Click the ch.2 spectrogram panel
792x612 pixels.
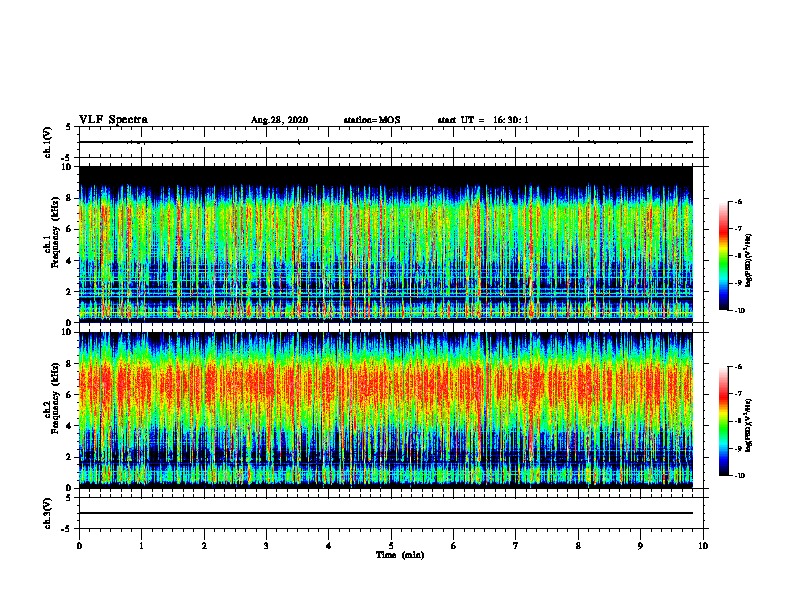(x=386, y=410)
